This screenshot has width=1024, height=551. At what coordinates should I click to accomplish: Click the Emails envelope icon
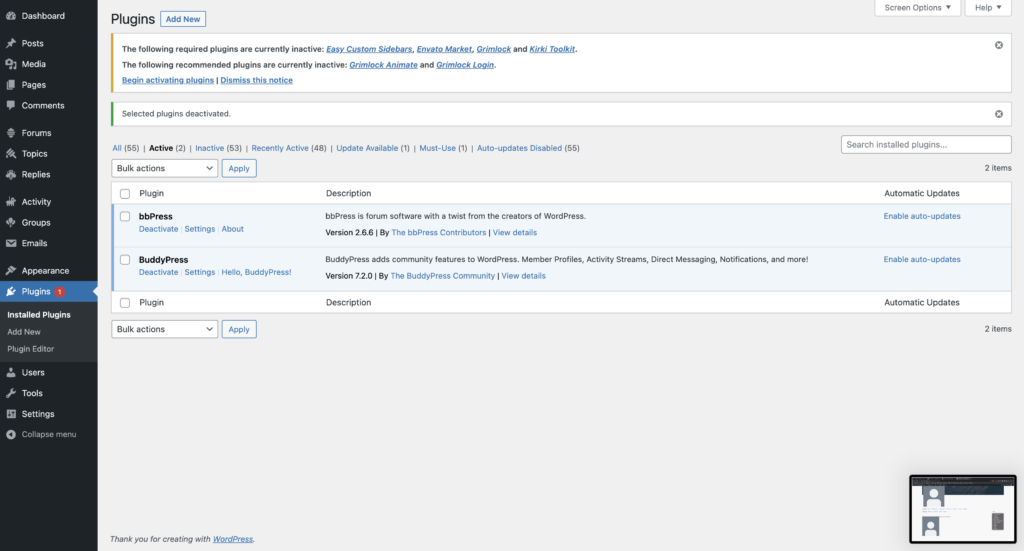tap(11, 243)
